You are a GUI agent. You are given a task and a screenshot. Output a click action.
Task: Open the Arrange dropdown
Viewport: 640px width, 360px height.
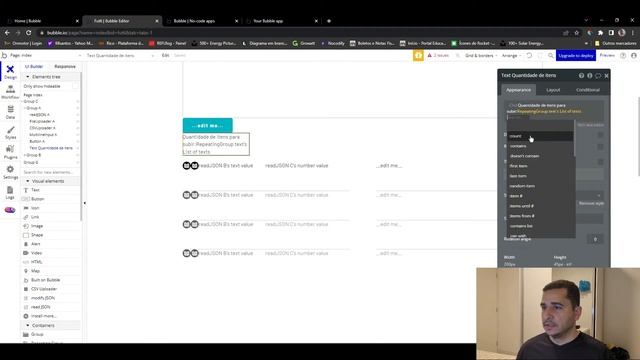(511, 55)
